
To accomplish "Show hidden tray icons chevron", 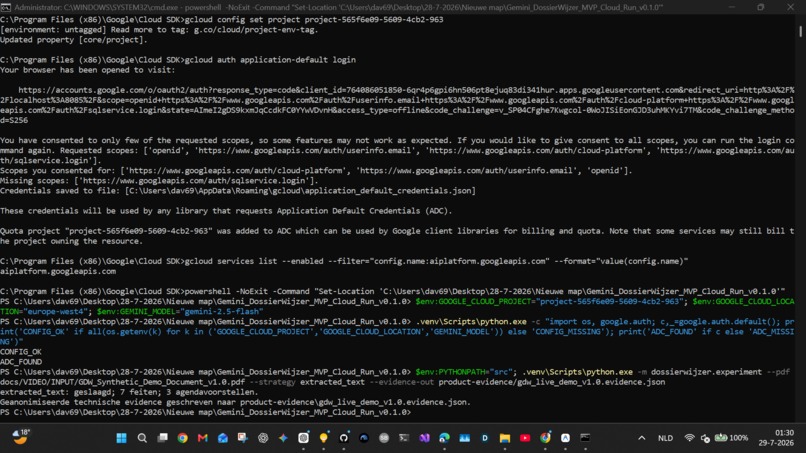I will point(642,438).
